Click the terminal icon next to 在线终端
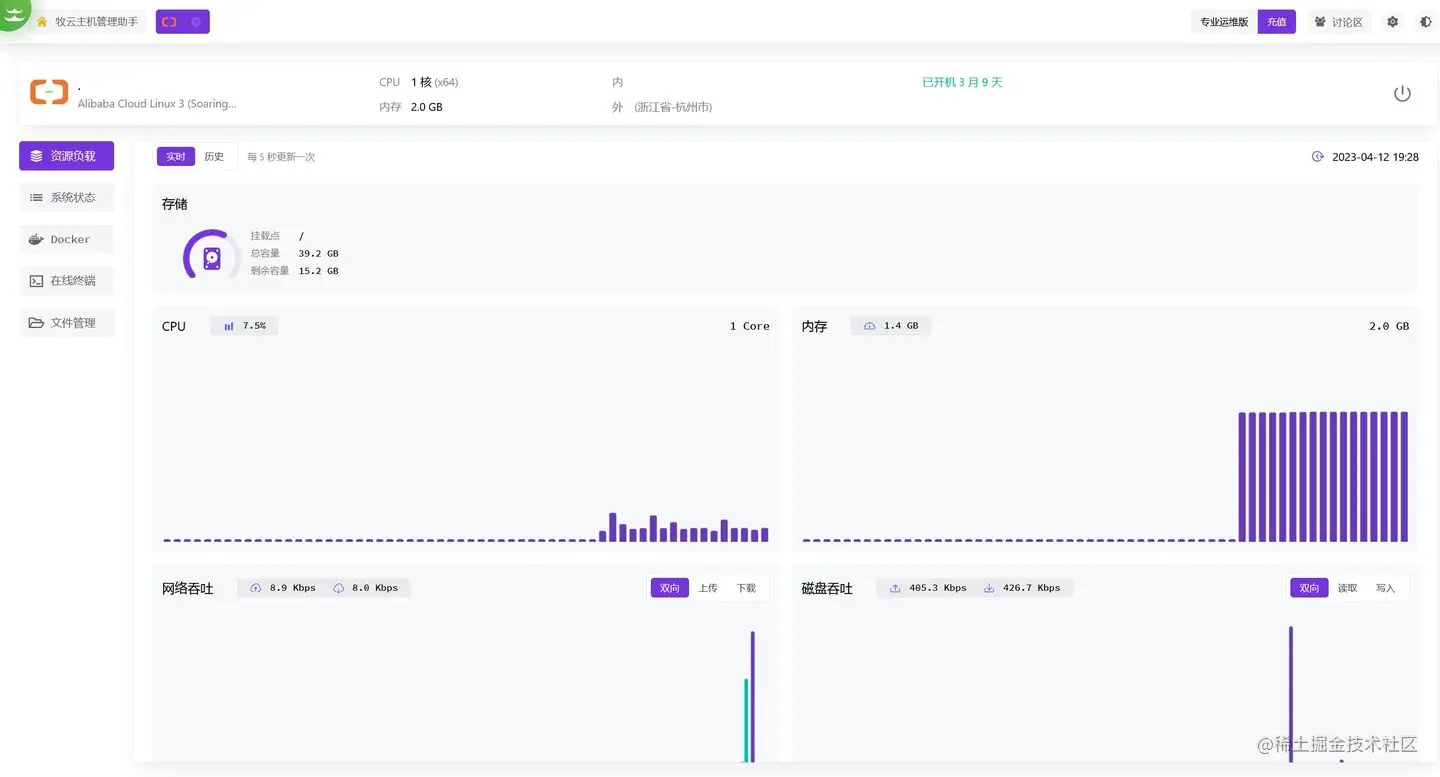The width and height of the screenshot is (1440, 777). (37, 281)
